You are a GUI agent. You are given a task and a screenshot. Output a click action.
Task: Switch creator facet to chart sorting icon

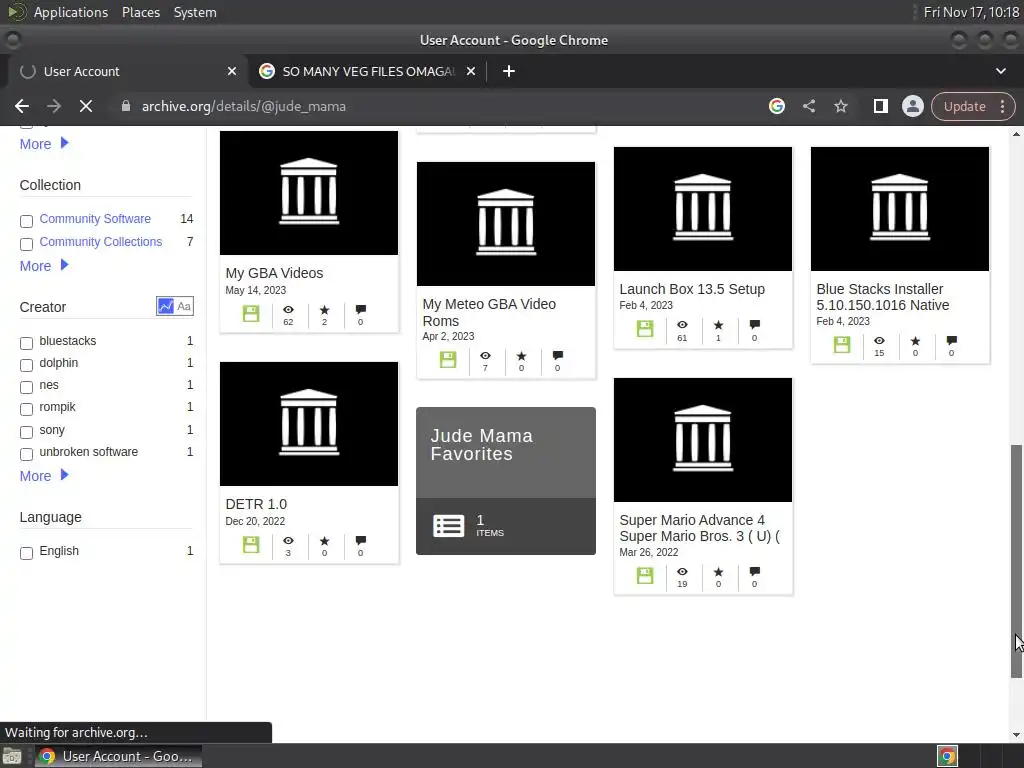tap(166, 306)
